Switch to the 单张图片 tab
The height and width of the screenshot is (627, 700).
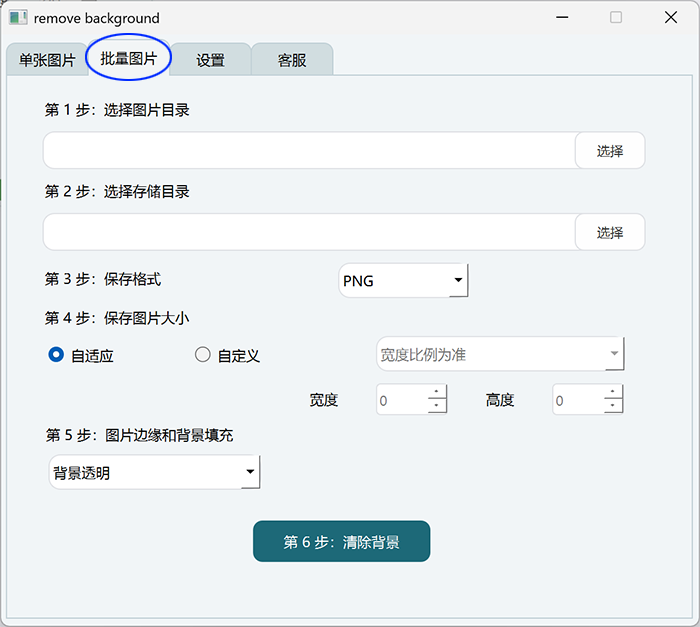[47, 59]
